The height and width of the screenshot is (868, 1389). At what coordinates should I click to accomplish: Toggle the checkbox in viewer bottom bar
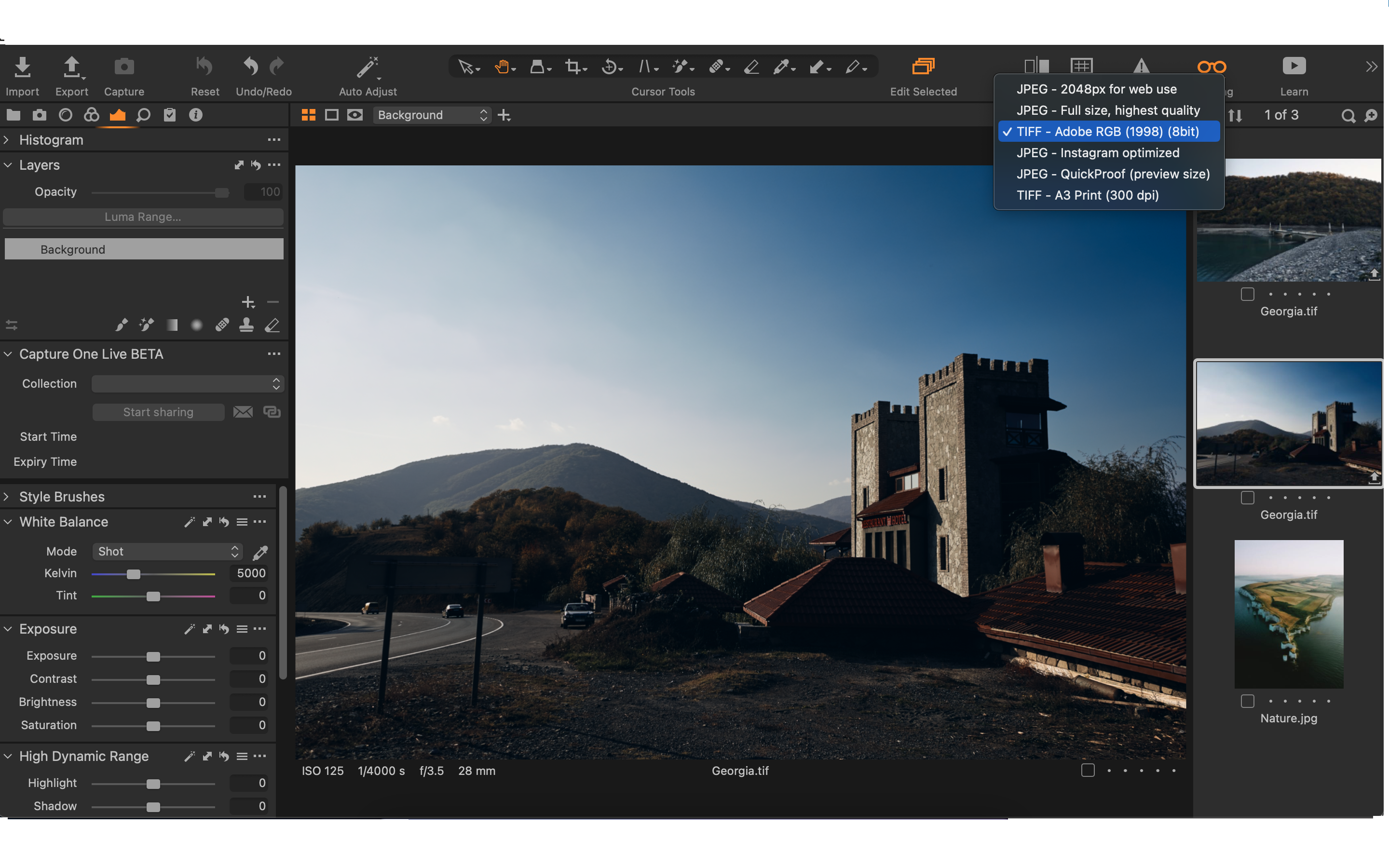tap(1088, 771)
